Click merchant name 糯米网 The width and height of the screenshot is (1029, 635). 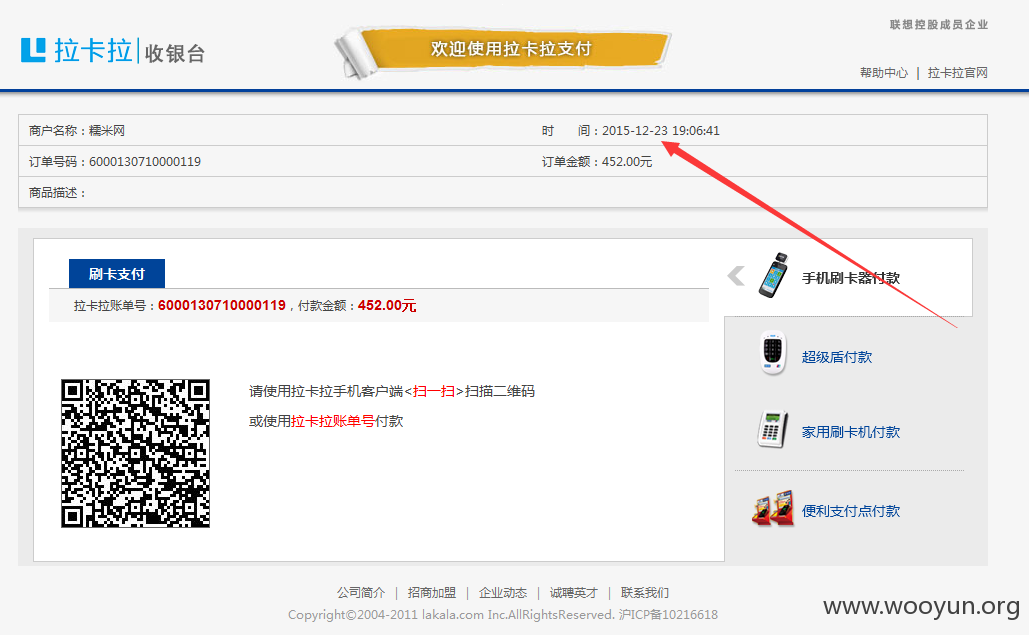[x=107, y=131]
